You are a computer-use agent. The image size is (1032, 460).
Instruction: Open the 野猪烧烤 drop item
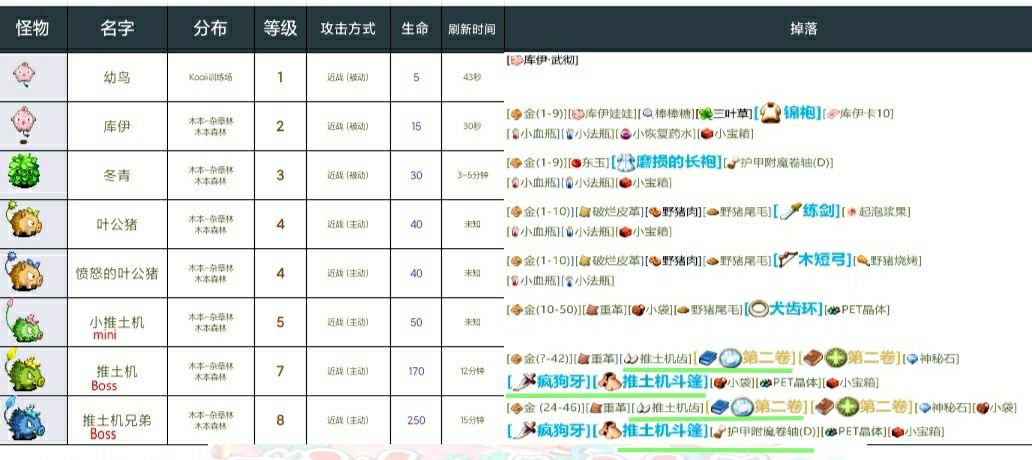[x=887, y=261]
